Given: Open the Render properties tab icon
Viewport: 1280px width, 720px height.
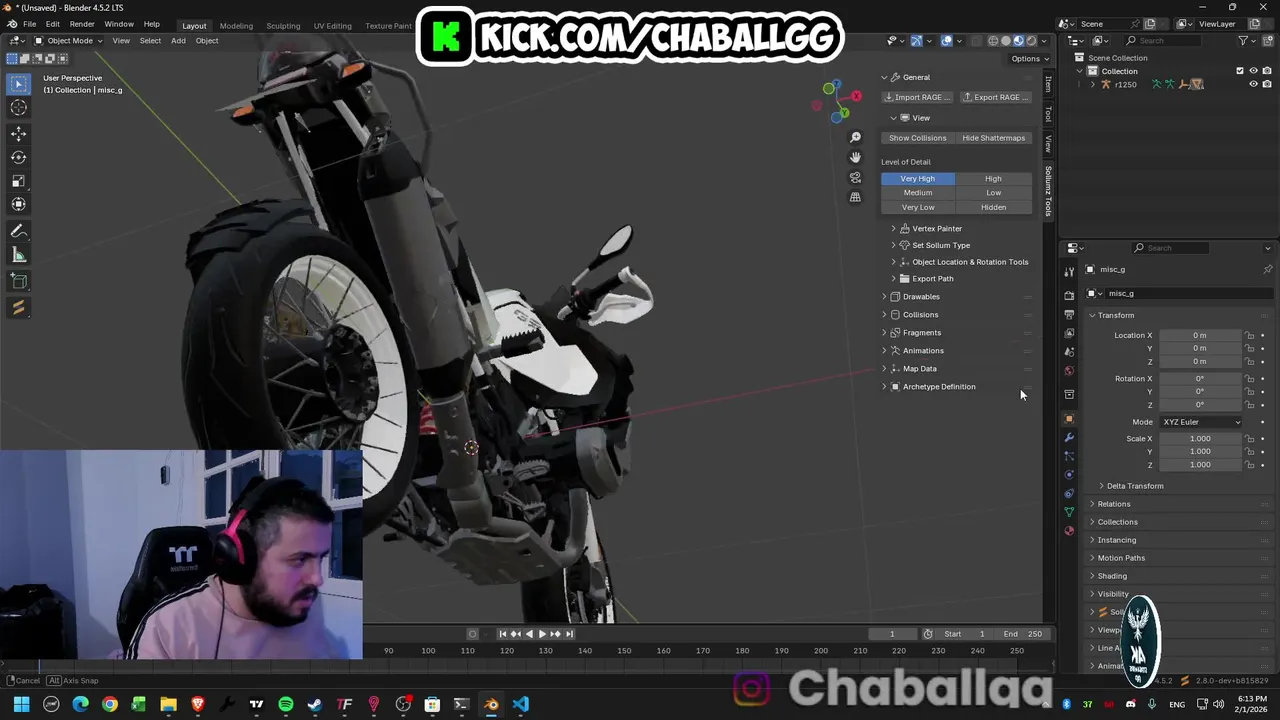Looking at the screenshot, I should pos(1069,296).
